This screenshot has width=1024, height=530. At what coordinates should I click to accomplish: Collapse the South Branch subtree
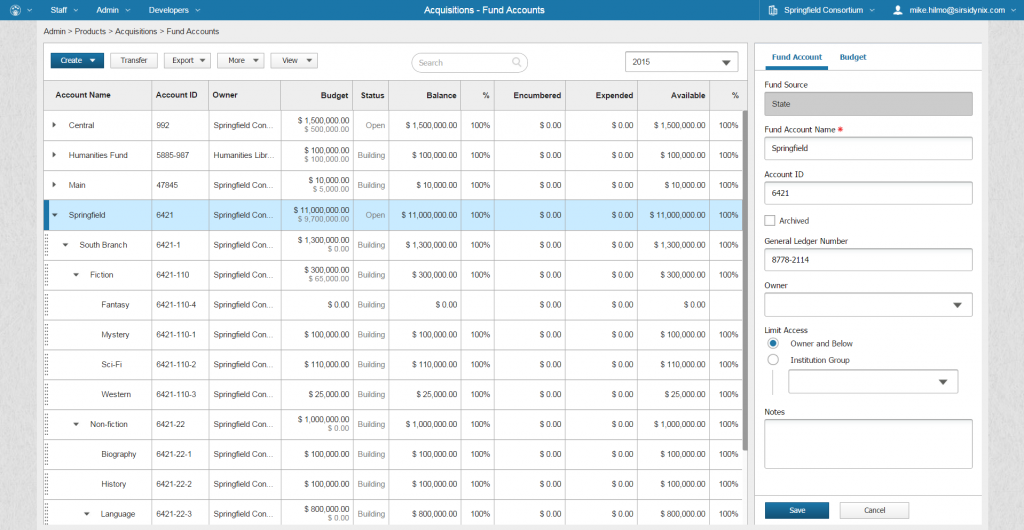point(65,245)
